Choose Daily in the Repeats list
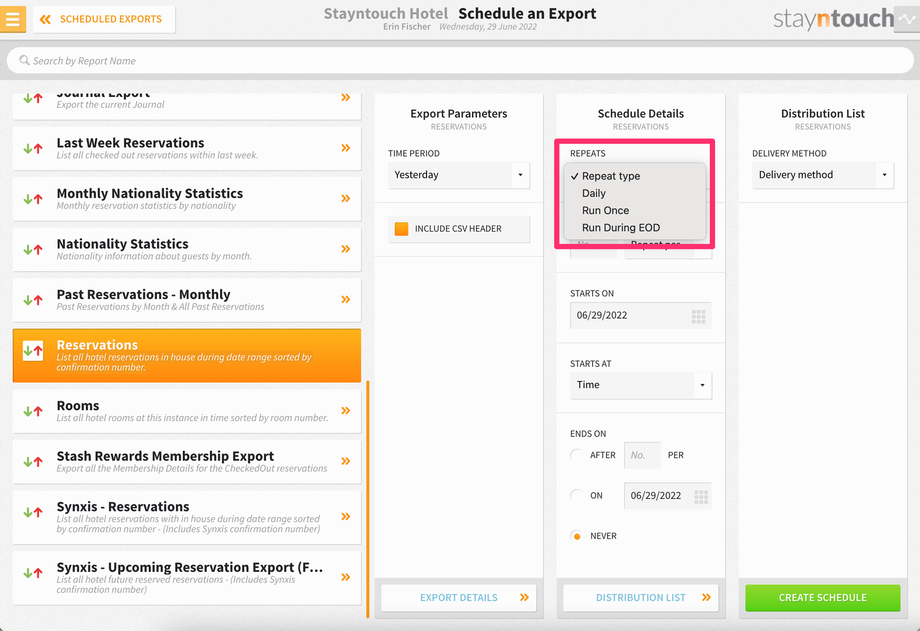Image resolution: width=920 pixels, height=631 pixels. pos(594,193)
